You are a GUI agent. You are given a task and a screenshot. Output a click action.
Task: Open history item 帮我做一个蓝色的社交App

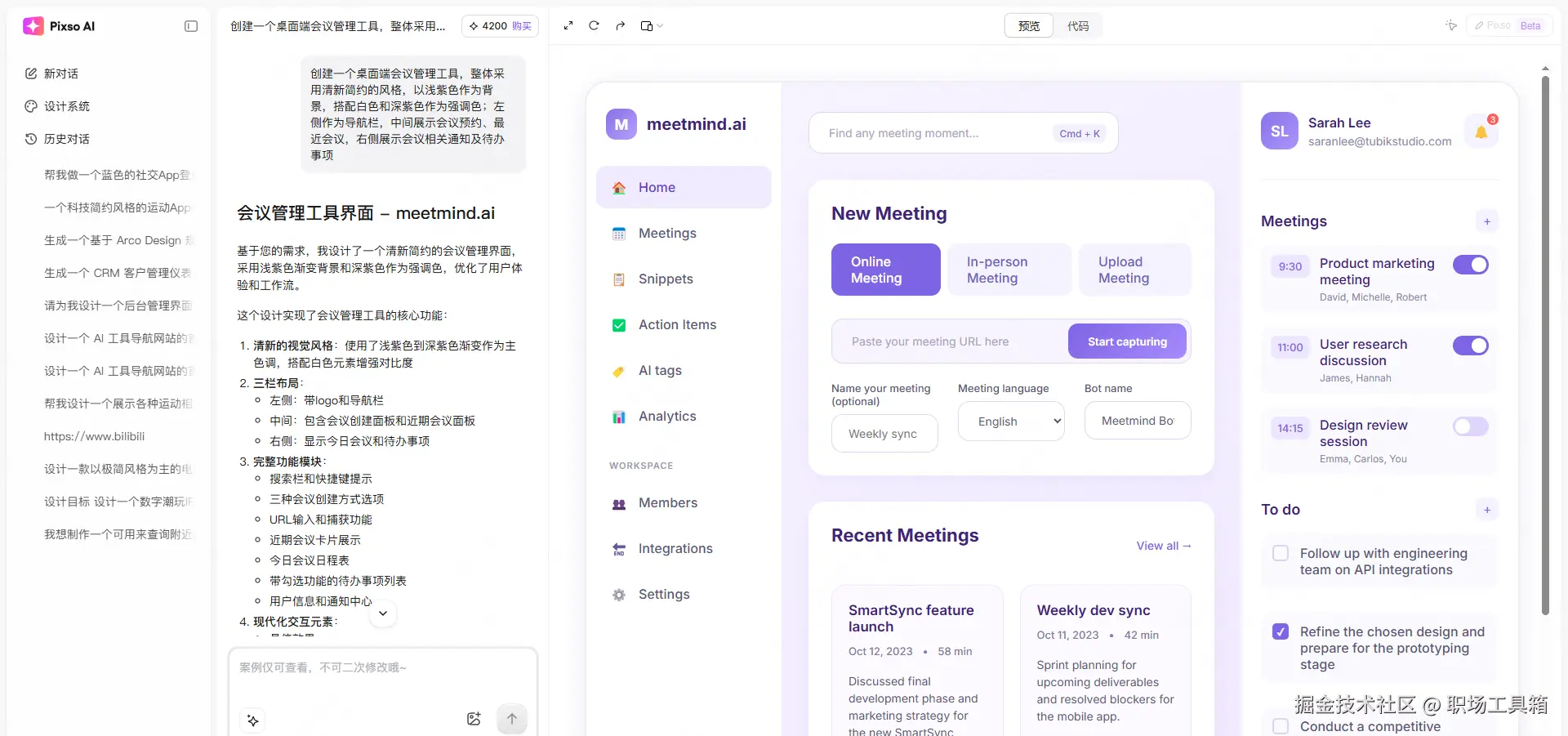point(118,175)
